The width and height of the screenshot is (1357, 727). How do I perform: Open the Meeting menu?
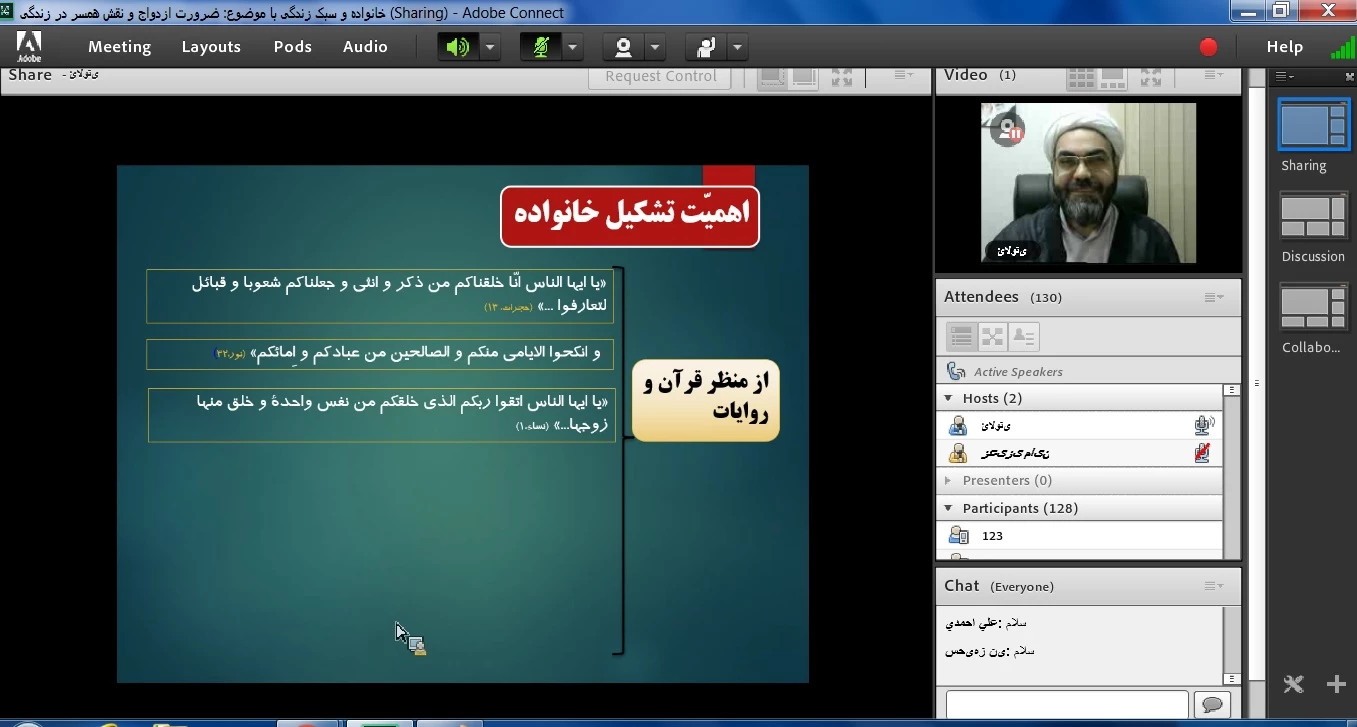tap(119, 47)
